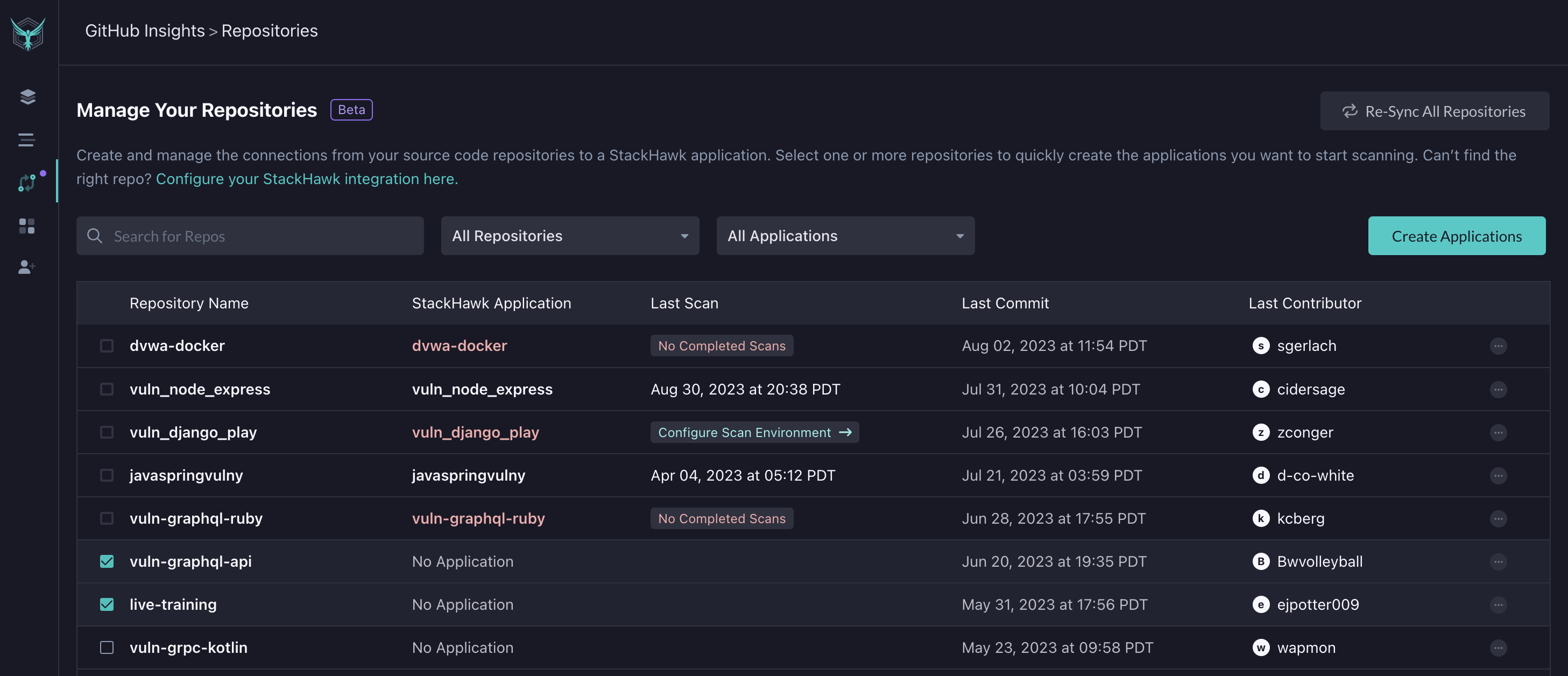Click the Repository Name column header

189,302
